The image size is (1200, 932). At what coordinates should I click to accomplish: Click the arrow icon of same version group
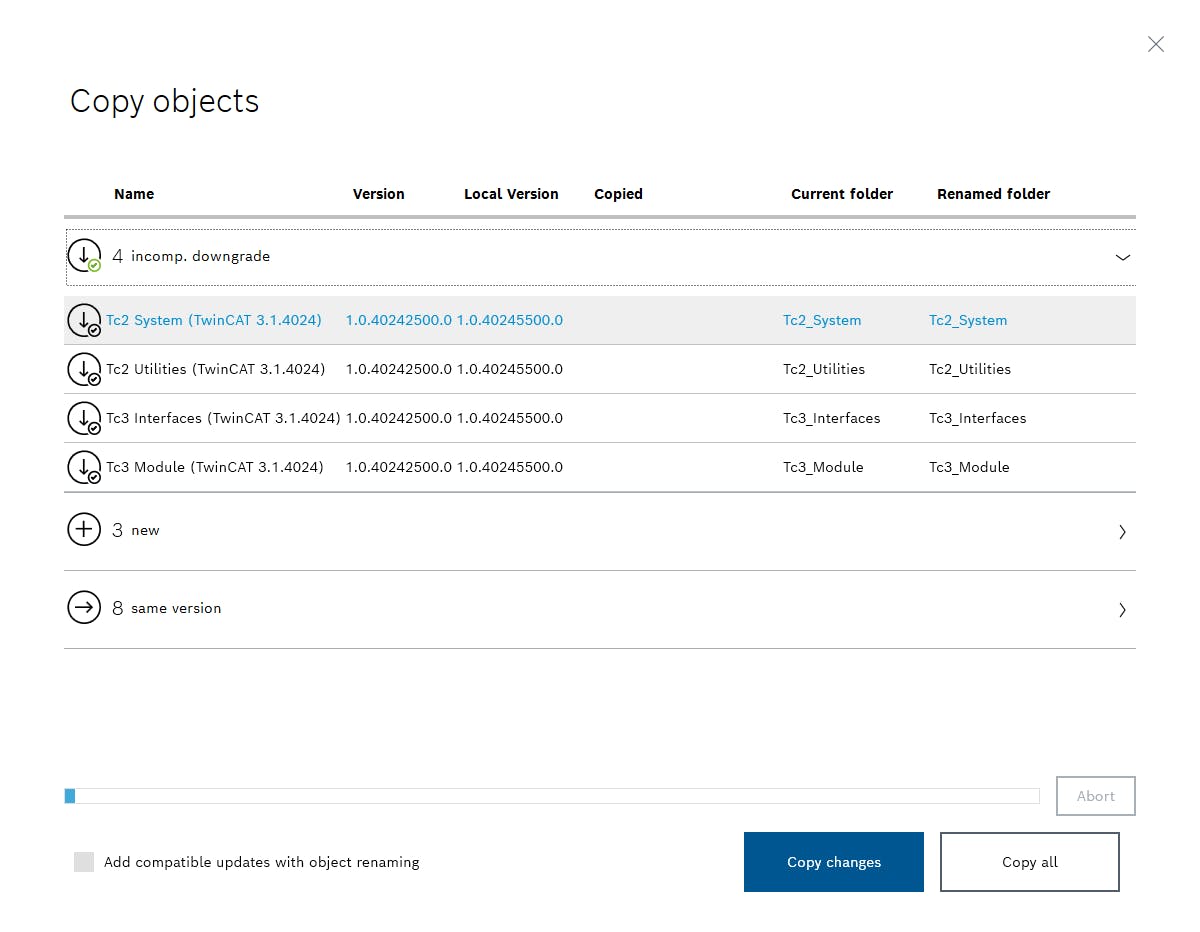point(84,608)
